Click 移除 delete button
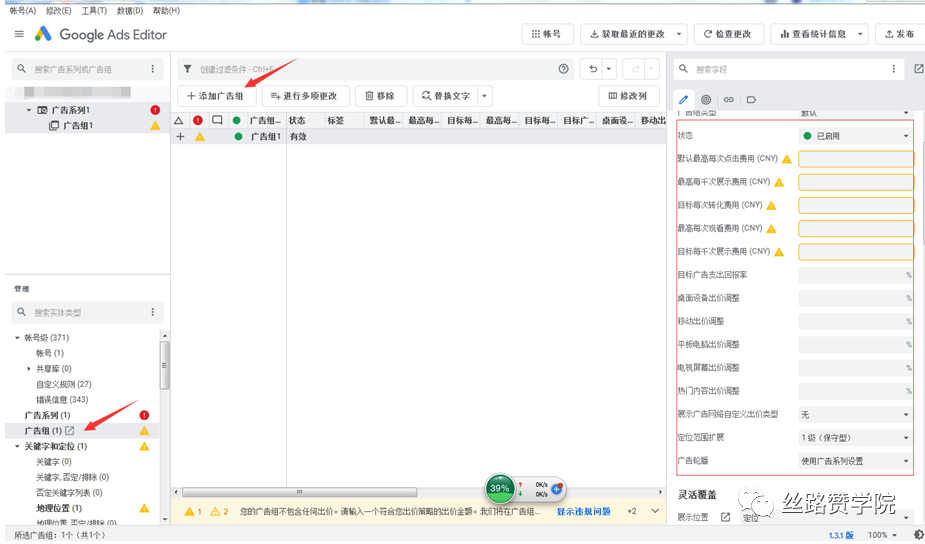Screen dimensions: 925x544 pos(380,96)
